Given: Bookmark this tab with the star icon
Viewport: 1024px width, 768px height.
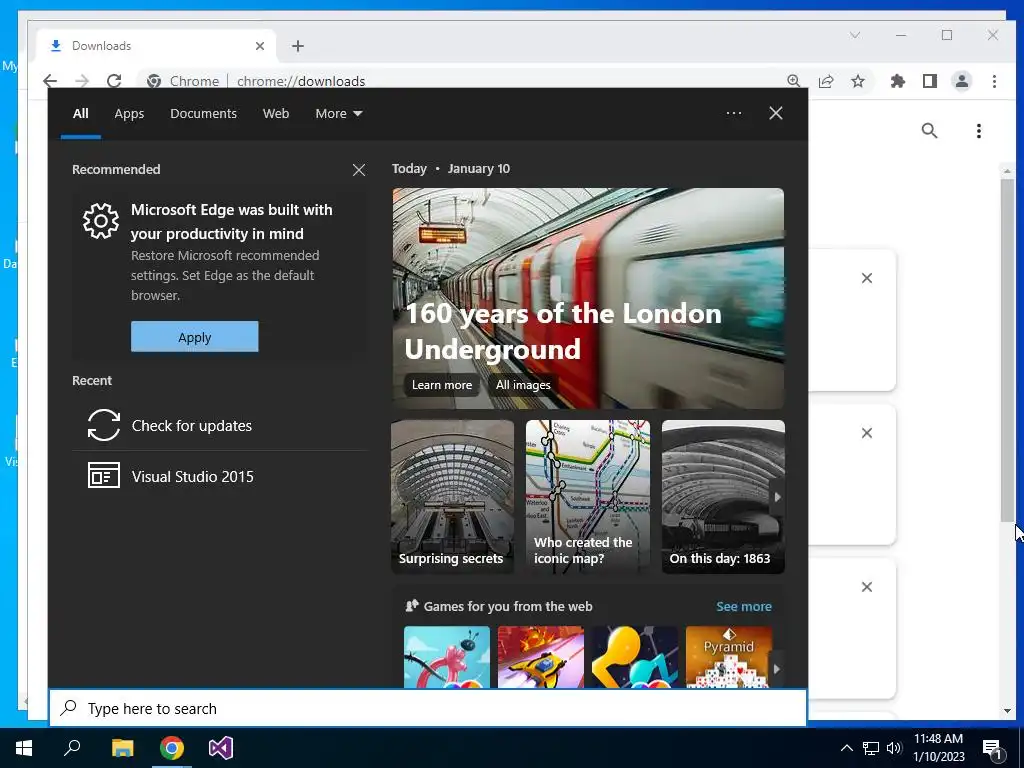Looking at the screenshot, I should [858, 81].
